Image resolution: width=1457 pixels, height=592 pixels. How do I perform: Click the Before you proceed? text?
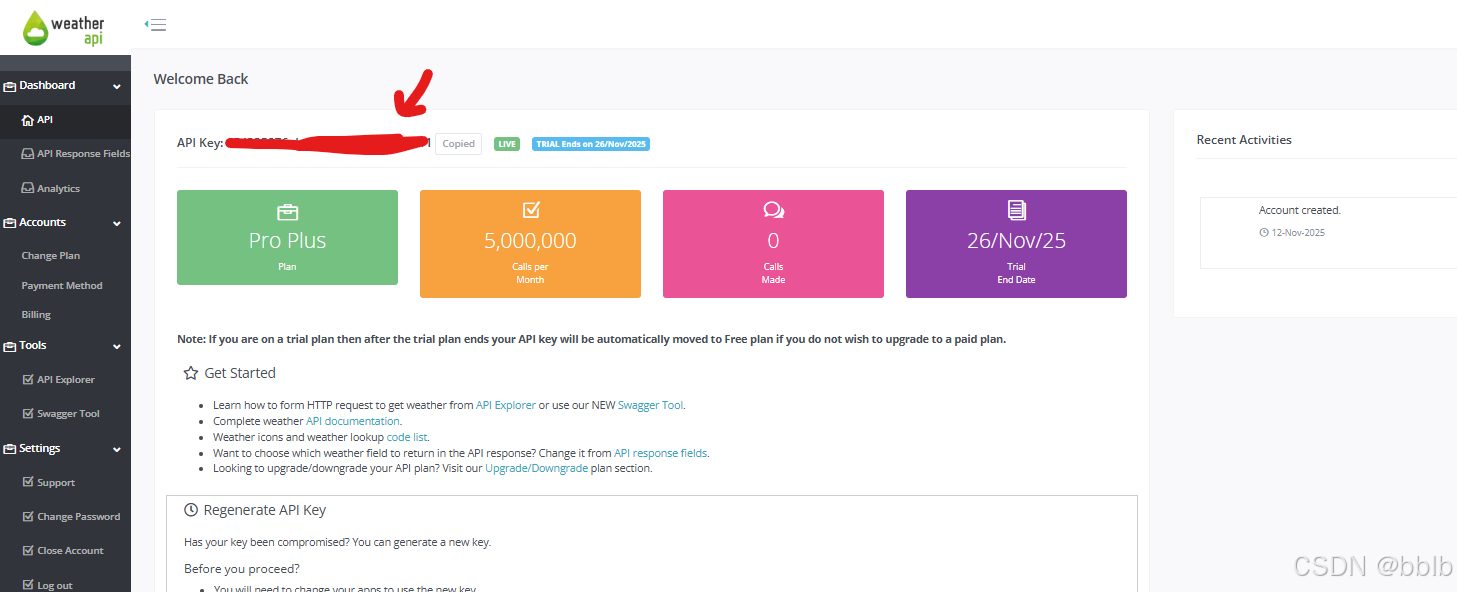click(242, 569)
